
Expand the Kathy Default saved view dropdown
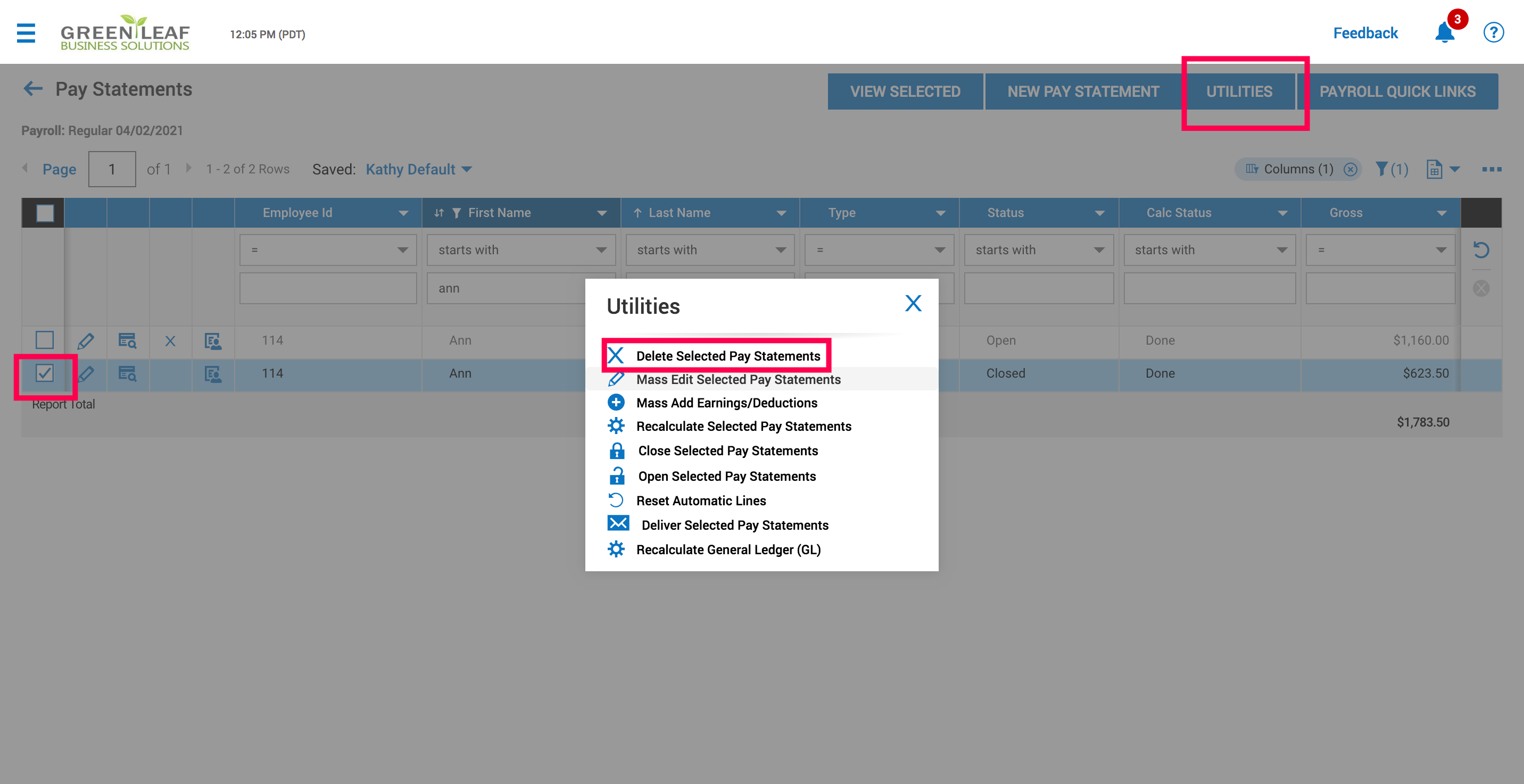(419, 170)
